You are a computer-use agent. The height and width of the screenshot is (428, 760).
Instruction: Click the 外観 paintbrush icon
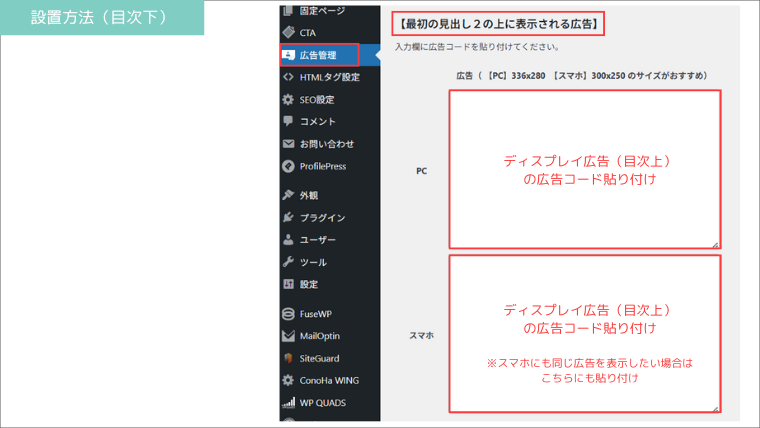288,195
